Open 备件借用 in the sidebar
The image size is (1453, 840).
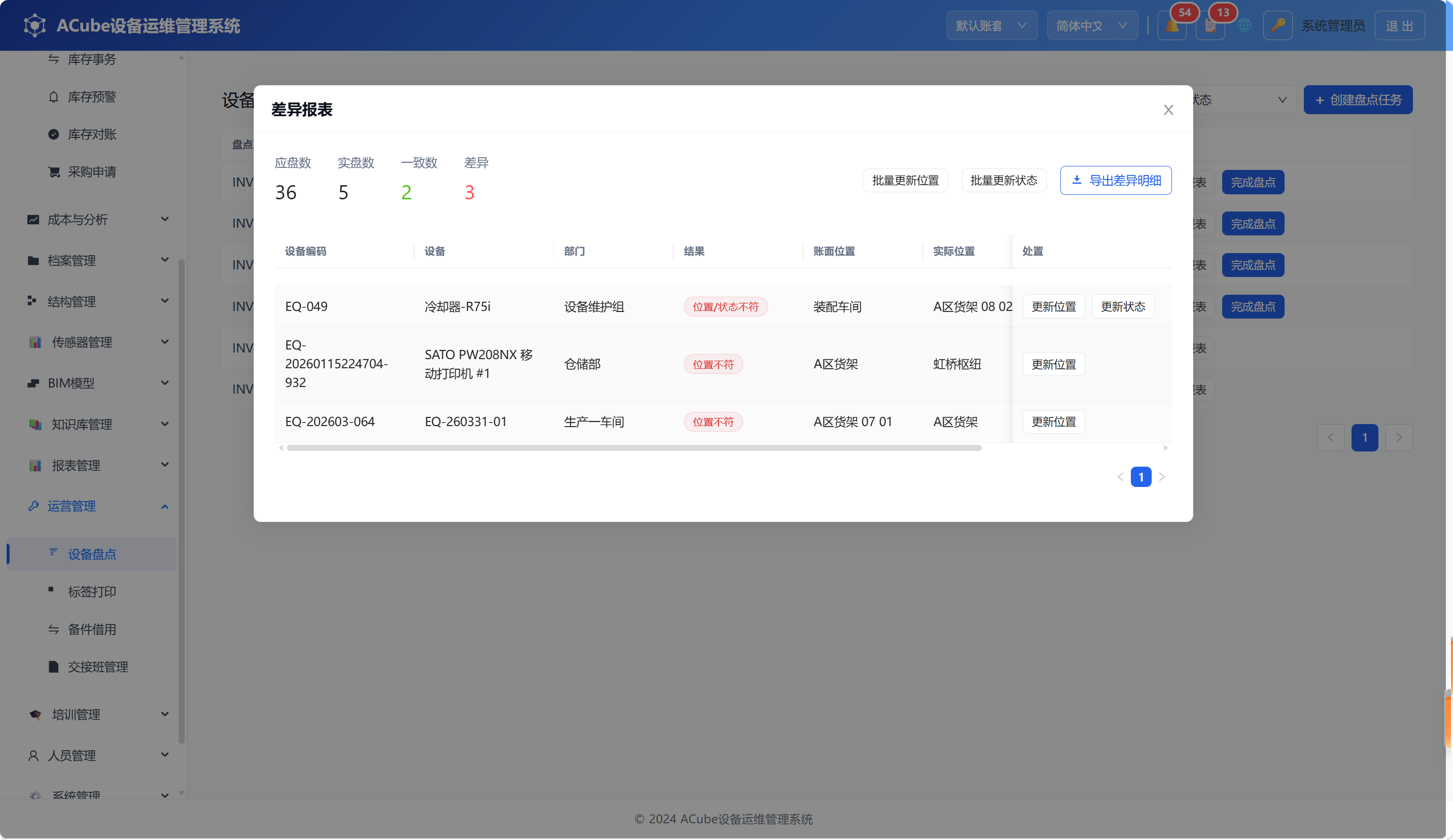(x=92, y=629)
